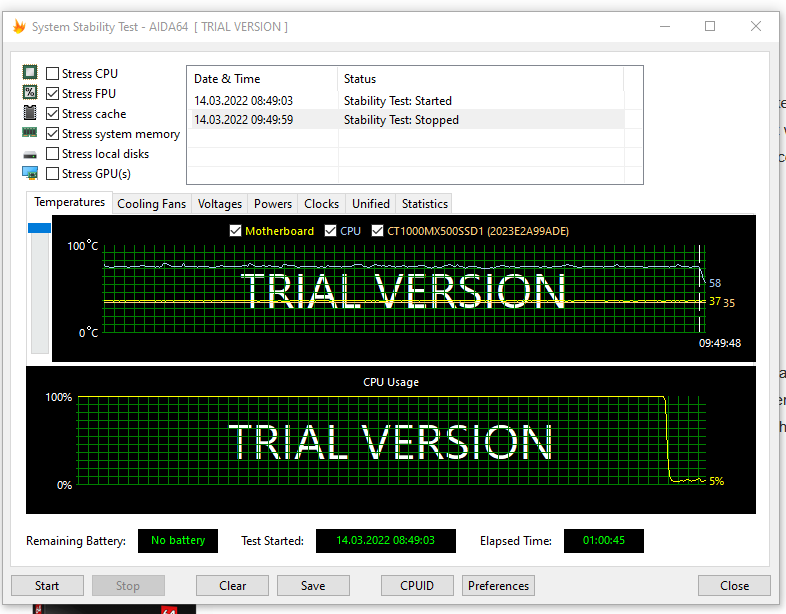Screen dimensions: 786x614
Task: Disable Stress system memory checkbox
Action: (x=52, y=134)
